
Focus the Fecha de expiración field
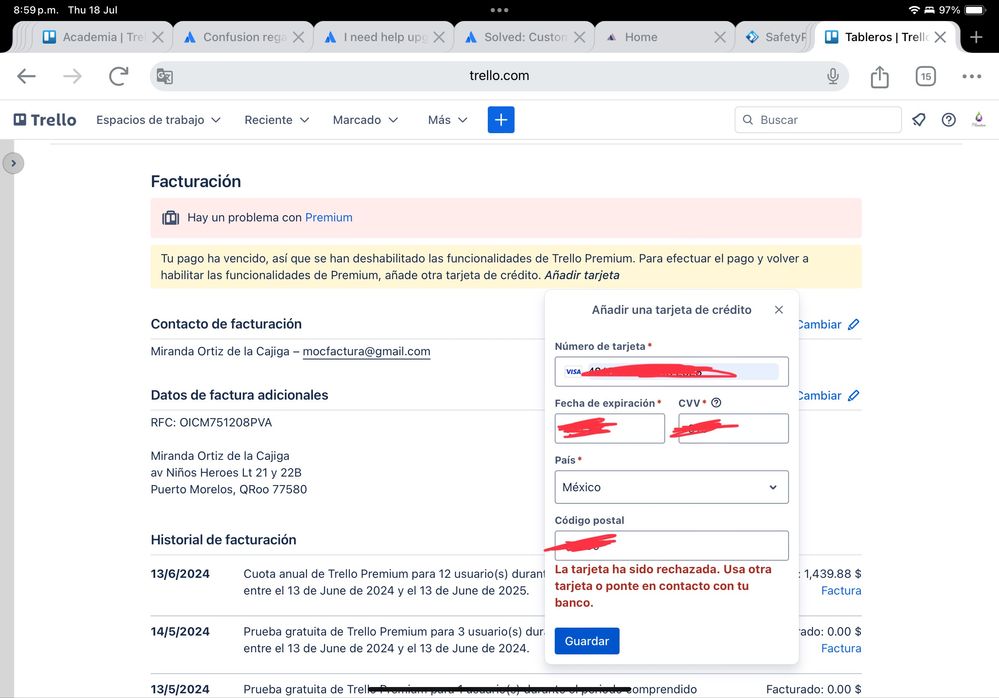[x=610, y=429]
